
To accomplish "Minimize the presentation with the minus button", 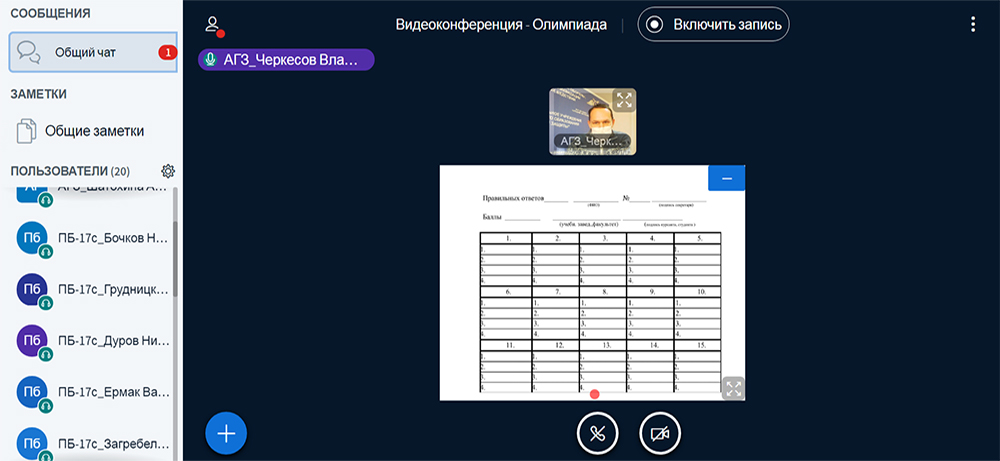I will point(726,178).
